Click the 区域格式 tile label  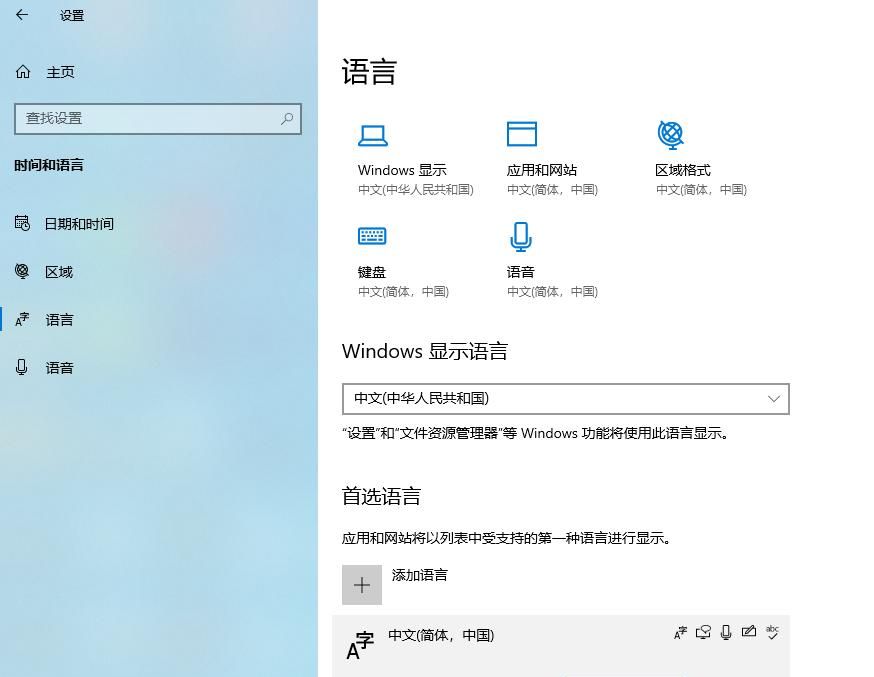click(x=683, y=170)
